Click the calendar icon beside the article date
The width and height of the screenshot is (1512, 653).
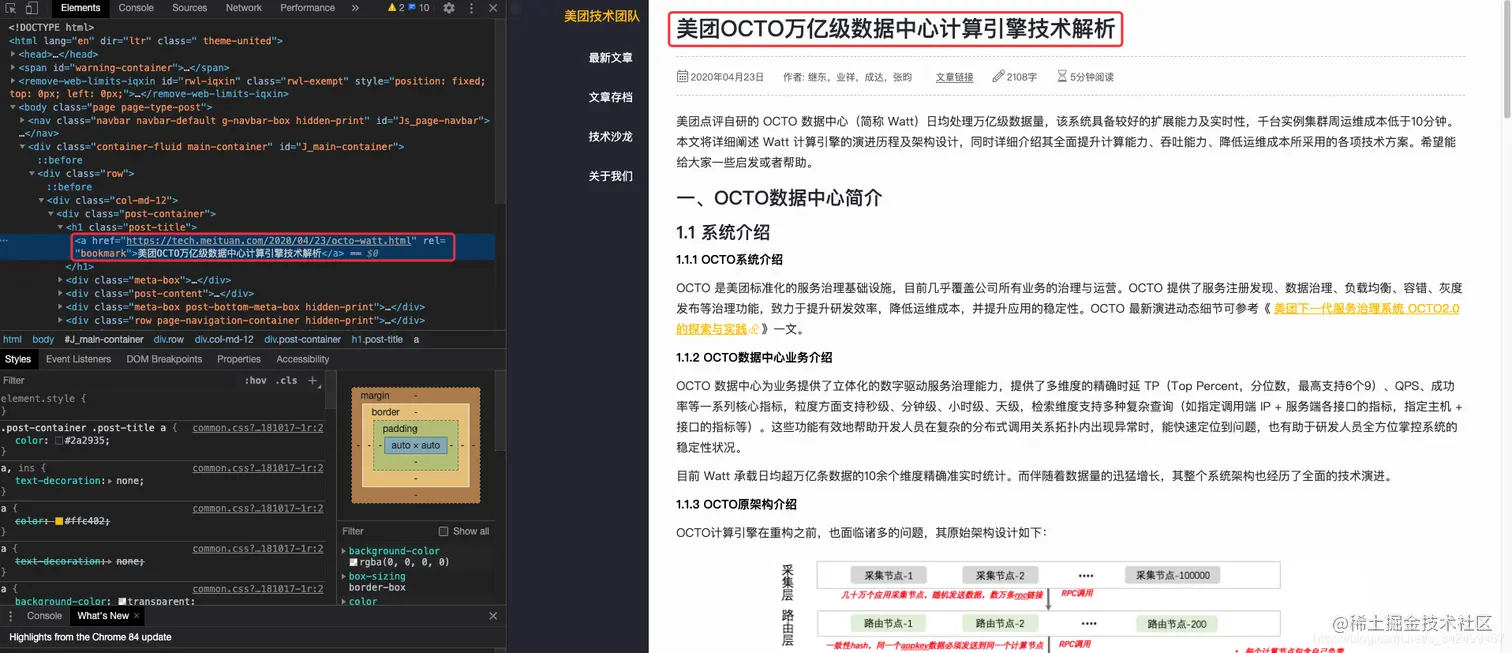click(683, 76)
